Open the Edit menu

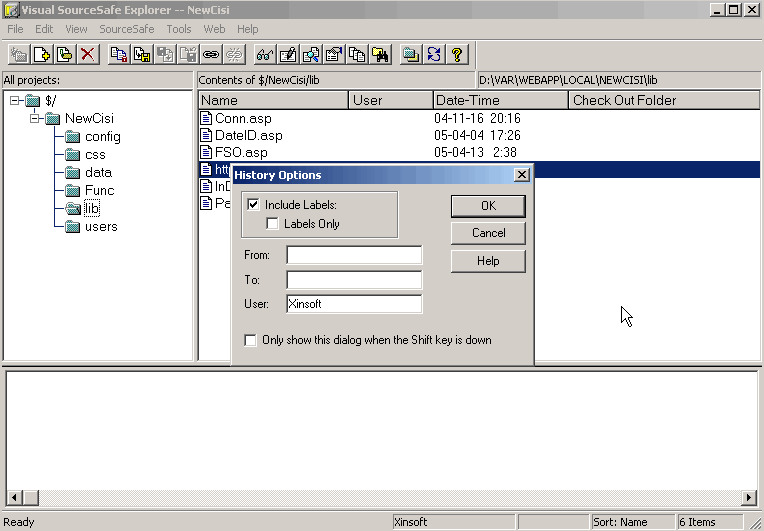(44, 29)
